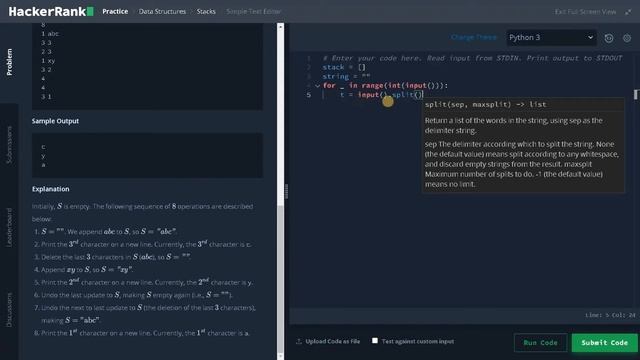Click the upload file icon
The width and height of the screenshot is (640, 360).
[x=299, y=341]
